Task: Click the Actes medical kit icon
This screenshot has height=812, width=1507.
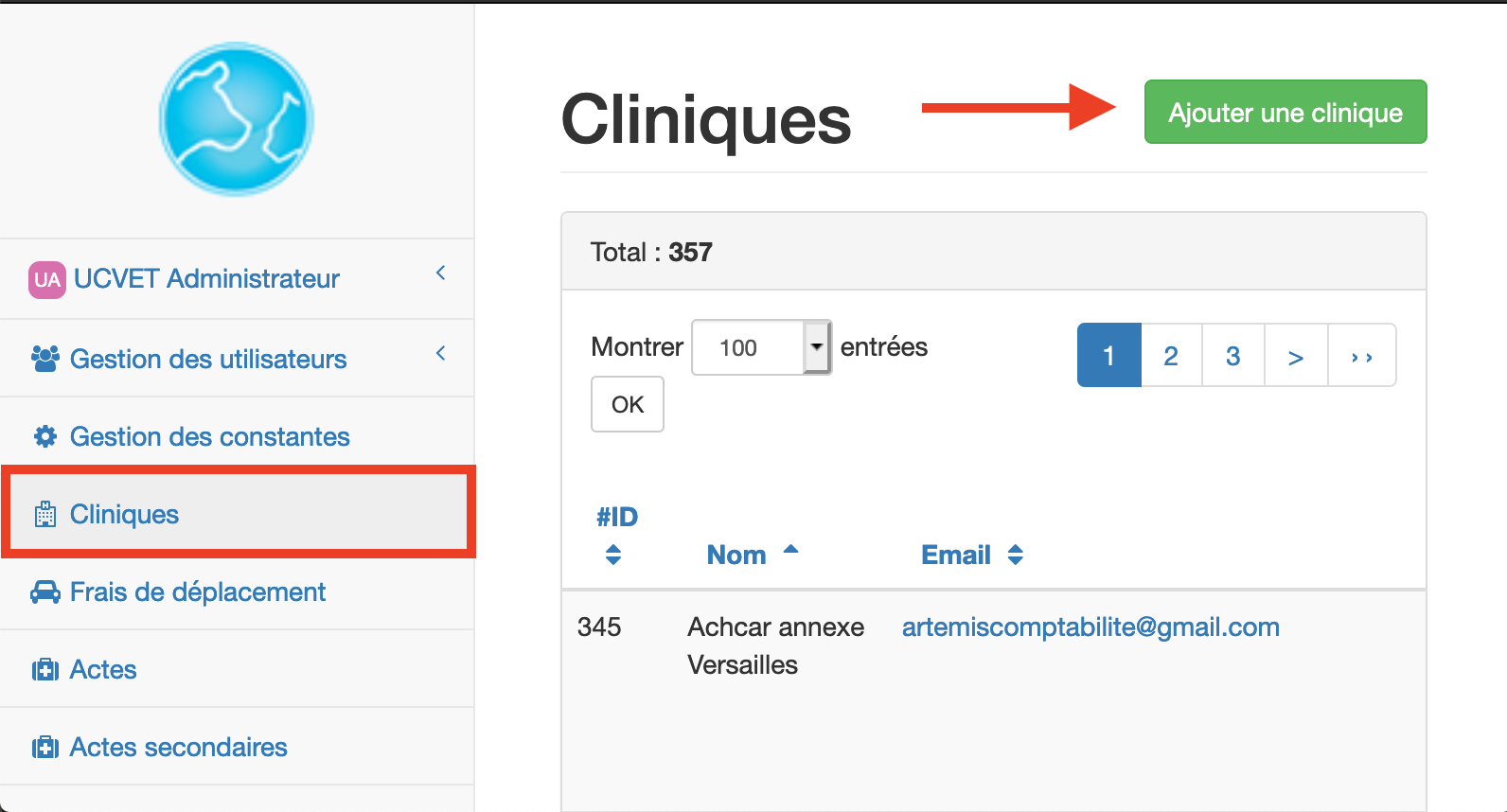Action: tap(45, 670)
